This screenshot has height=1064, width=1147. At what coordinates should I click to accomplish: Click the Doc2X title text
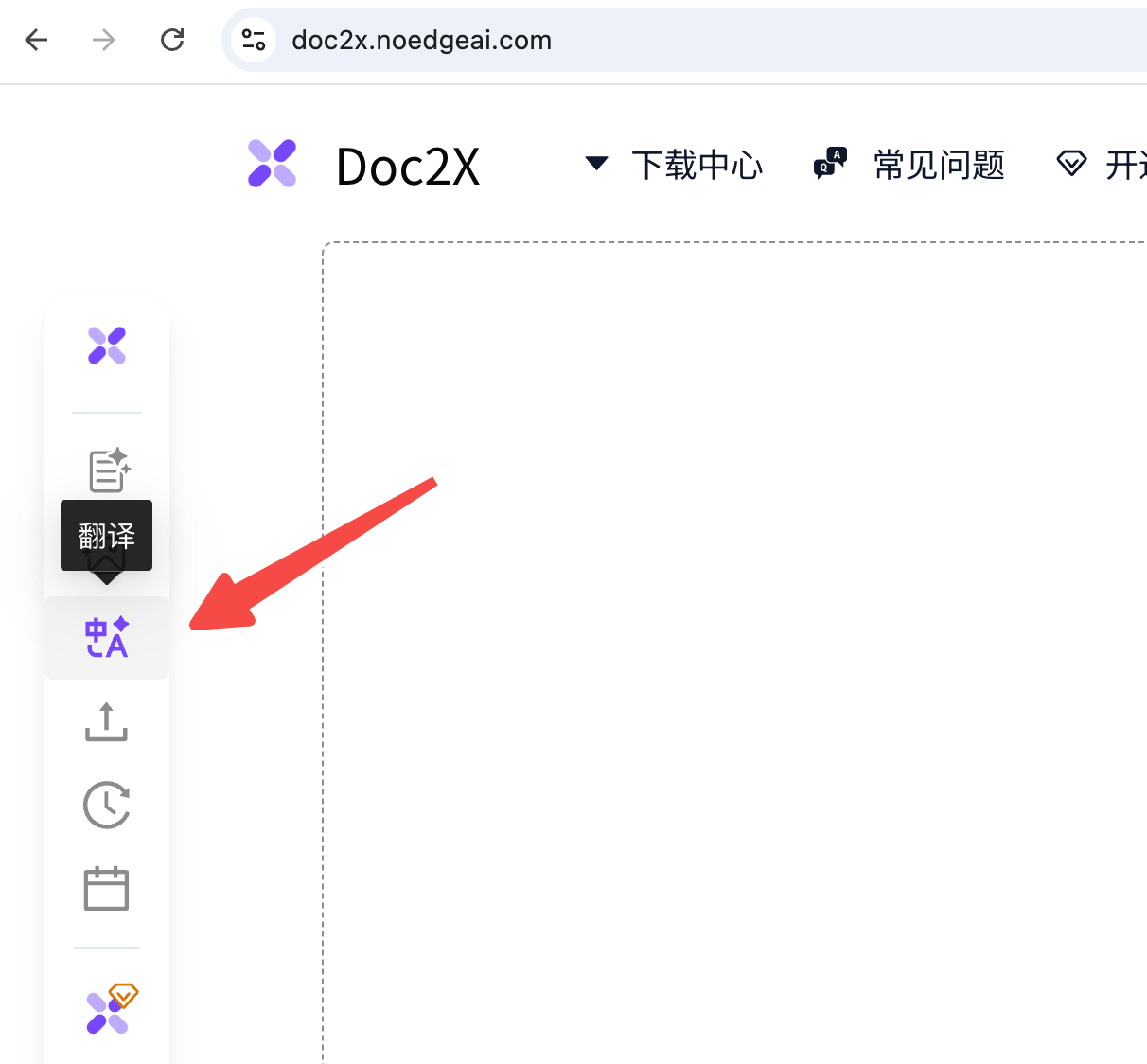[x=408, y=168]
